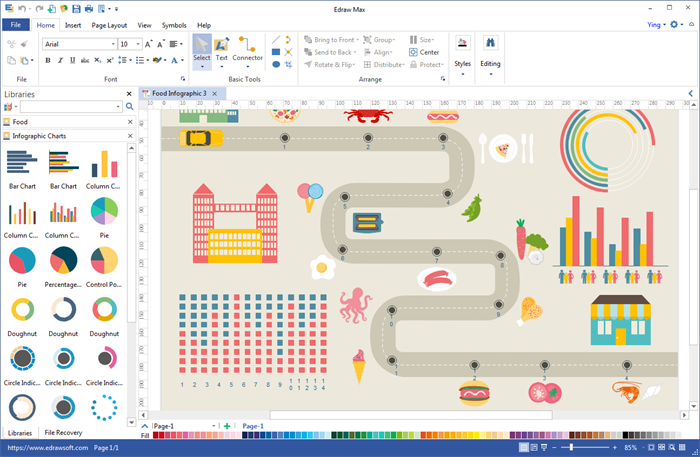Expand the font size dropdown
This screenshot has height=457, width=700.
click(x=138, y=44)
